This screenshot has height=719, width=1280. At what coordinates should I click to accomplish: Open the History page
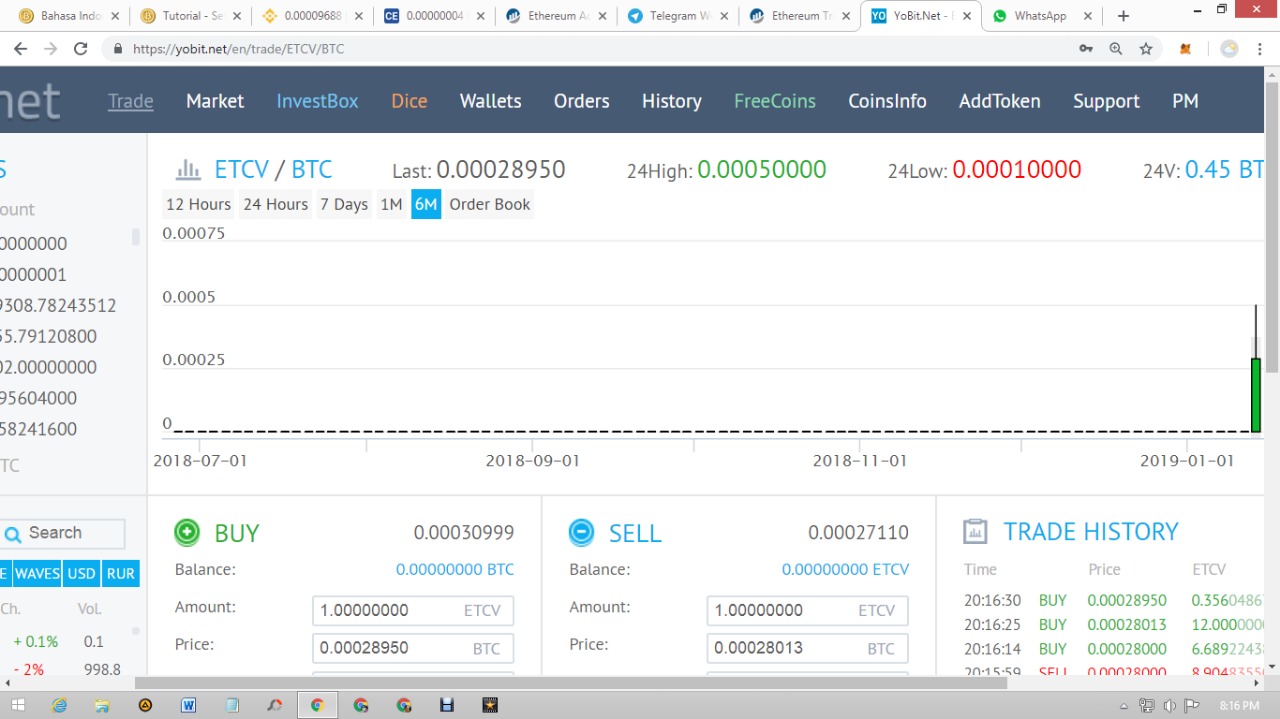point(671,101)
